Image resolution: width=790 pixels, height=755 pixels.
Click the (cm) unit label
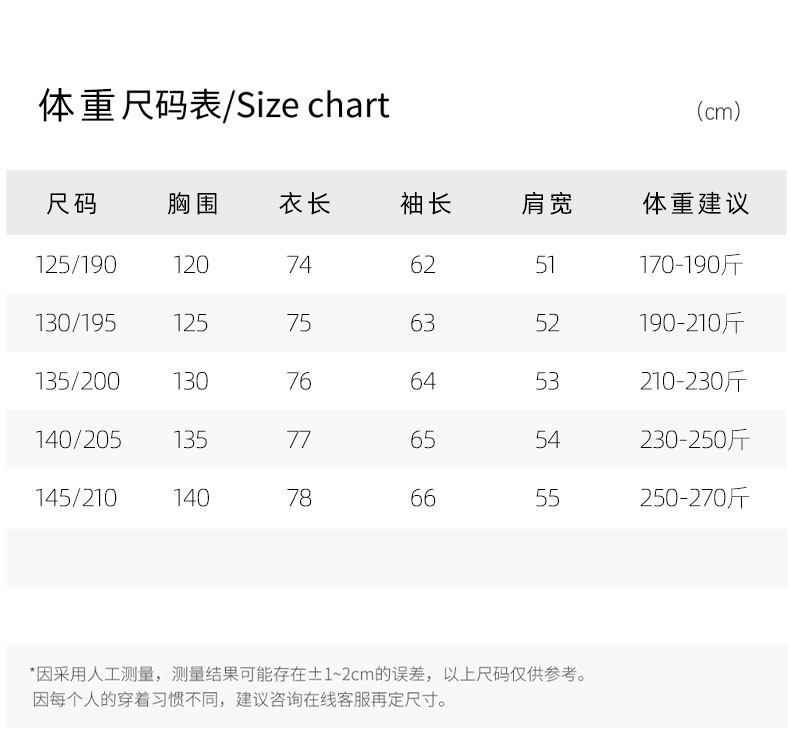coord(718,112)
